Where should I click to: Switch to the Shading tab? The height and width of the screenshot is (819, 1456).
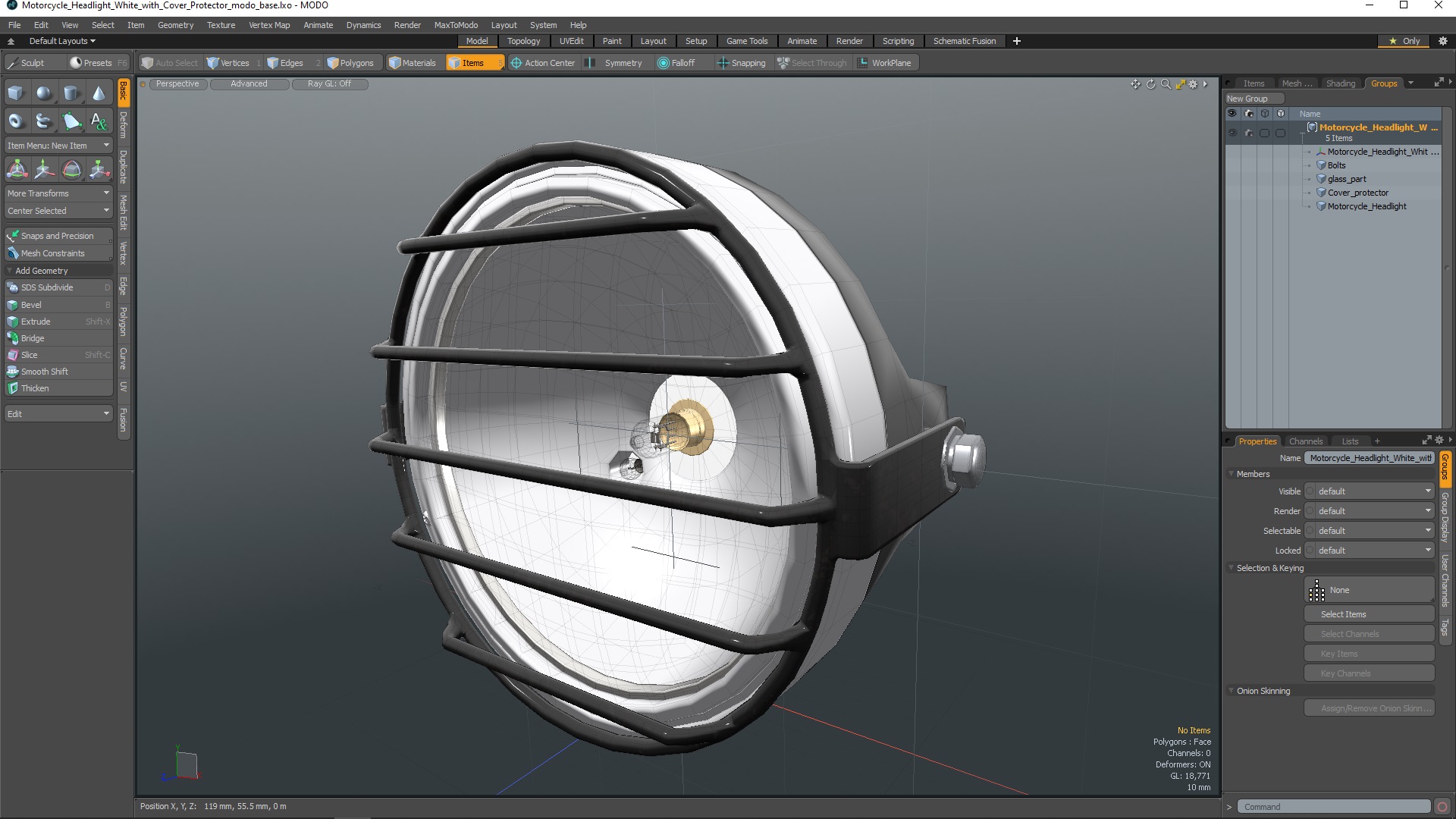(x=1340, y=83)
